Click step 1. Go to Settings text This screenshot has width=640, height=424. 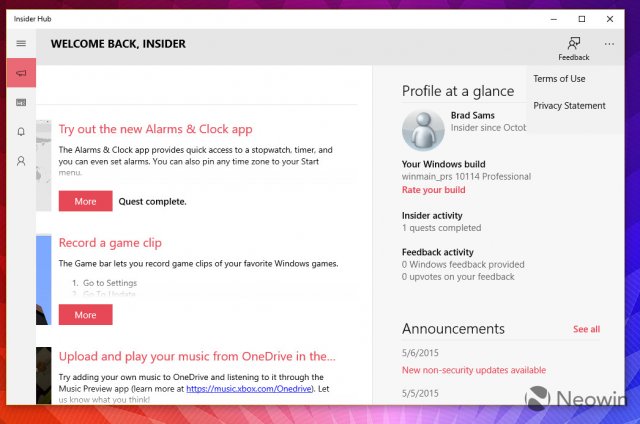(x=104, y=283)
